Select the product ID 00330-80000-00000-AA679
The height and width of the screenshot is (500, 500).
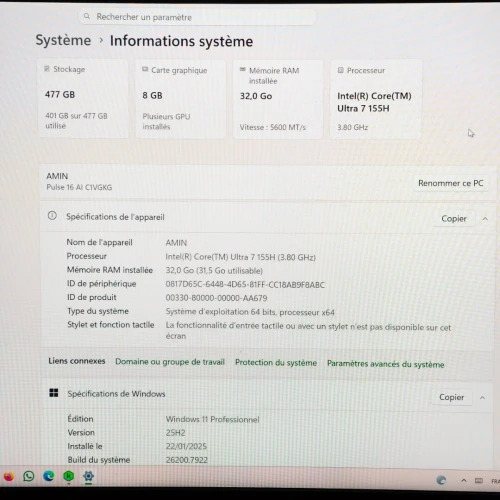pyautogui.click(x=216, y=298)
